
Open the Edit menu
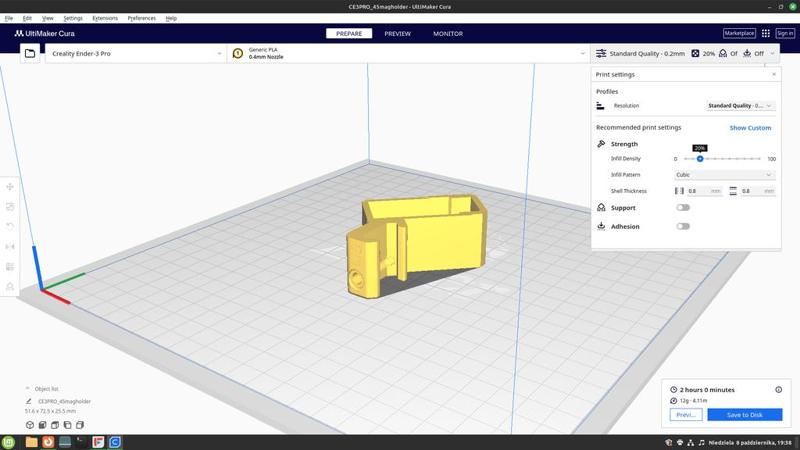(27, 18)
